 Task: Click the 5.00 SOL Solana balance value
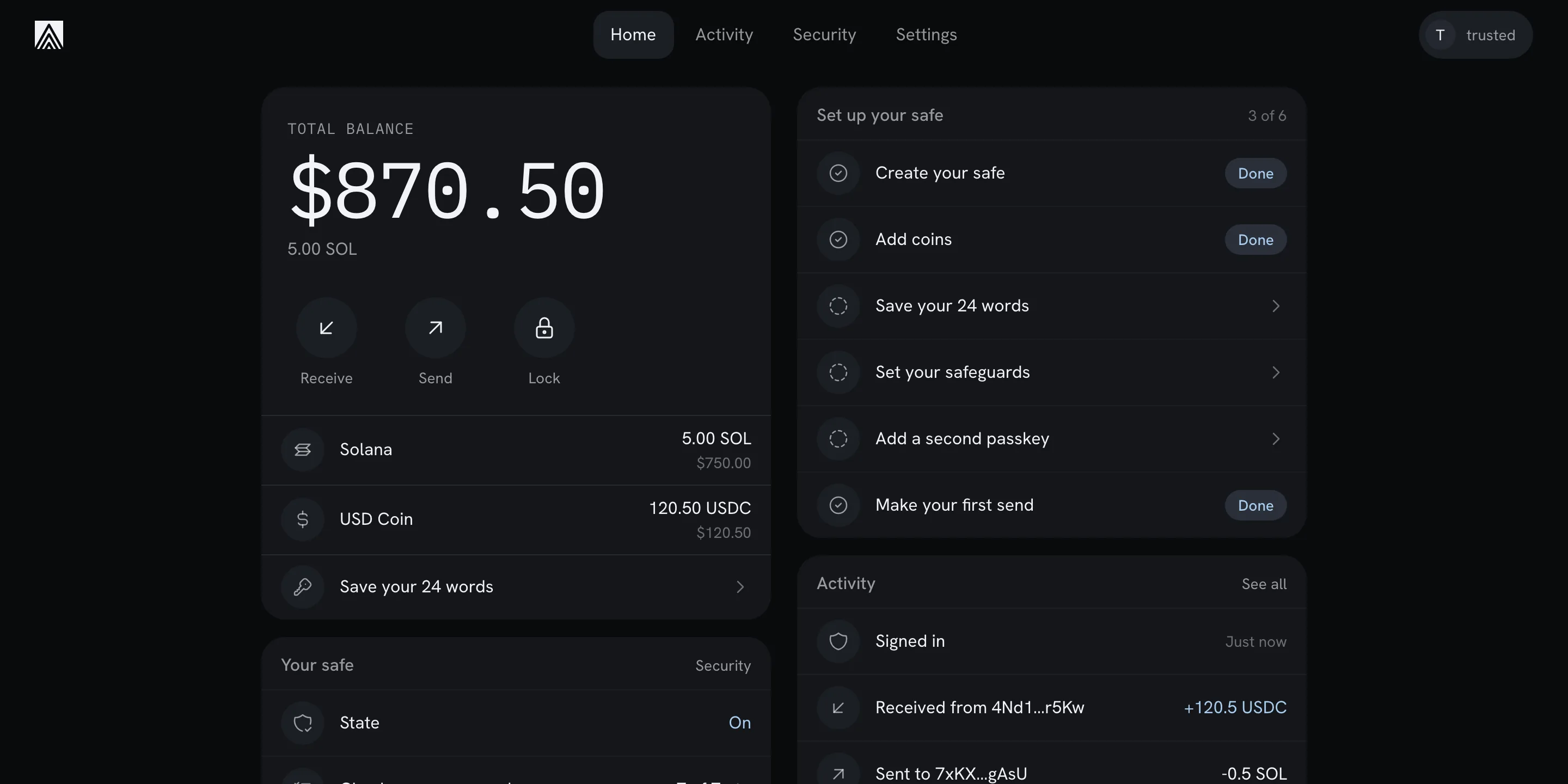(x=716, y=438)
